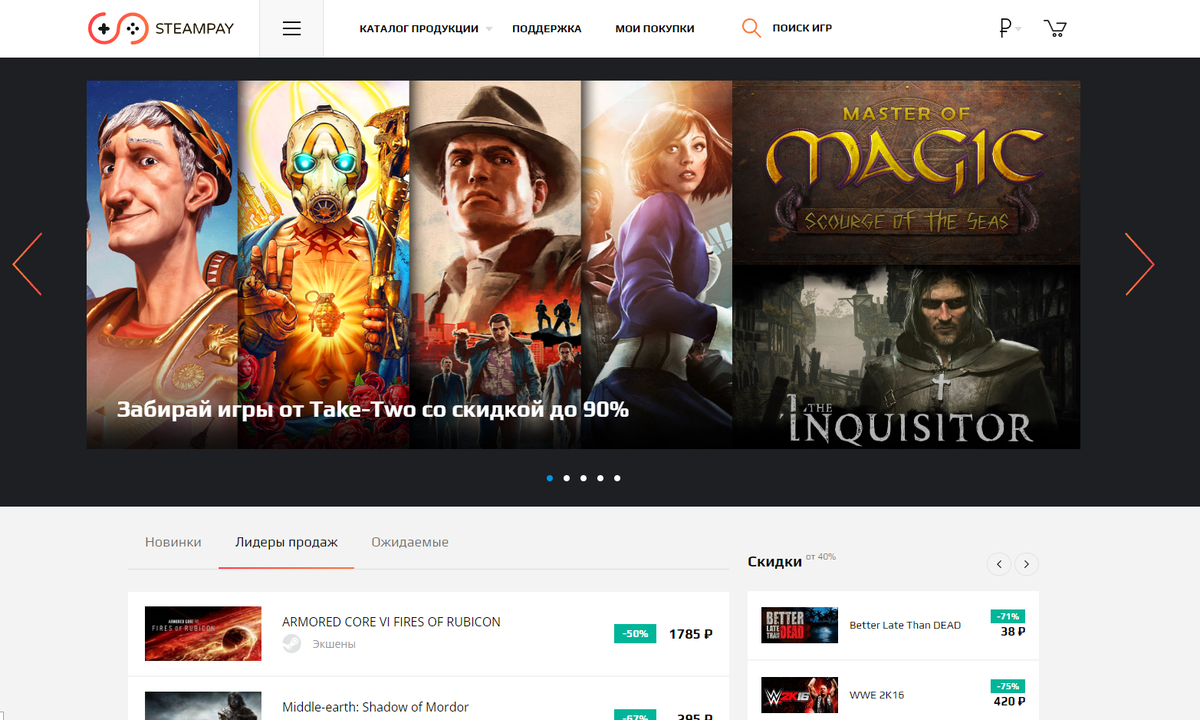Click the Steam icon beside Экшены
The width and height of the screenshot is (1200, 720).
(291, 644)
